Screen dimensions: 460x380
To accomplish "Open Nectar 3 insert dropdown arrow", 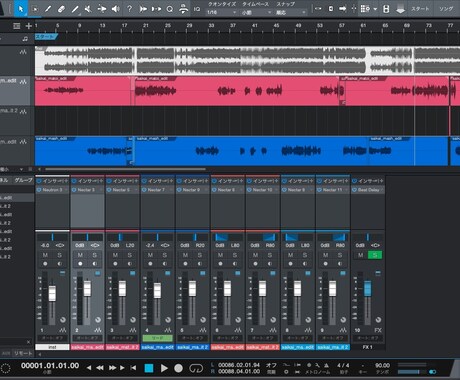I will [x=101, y=190].
